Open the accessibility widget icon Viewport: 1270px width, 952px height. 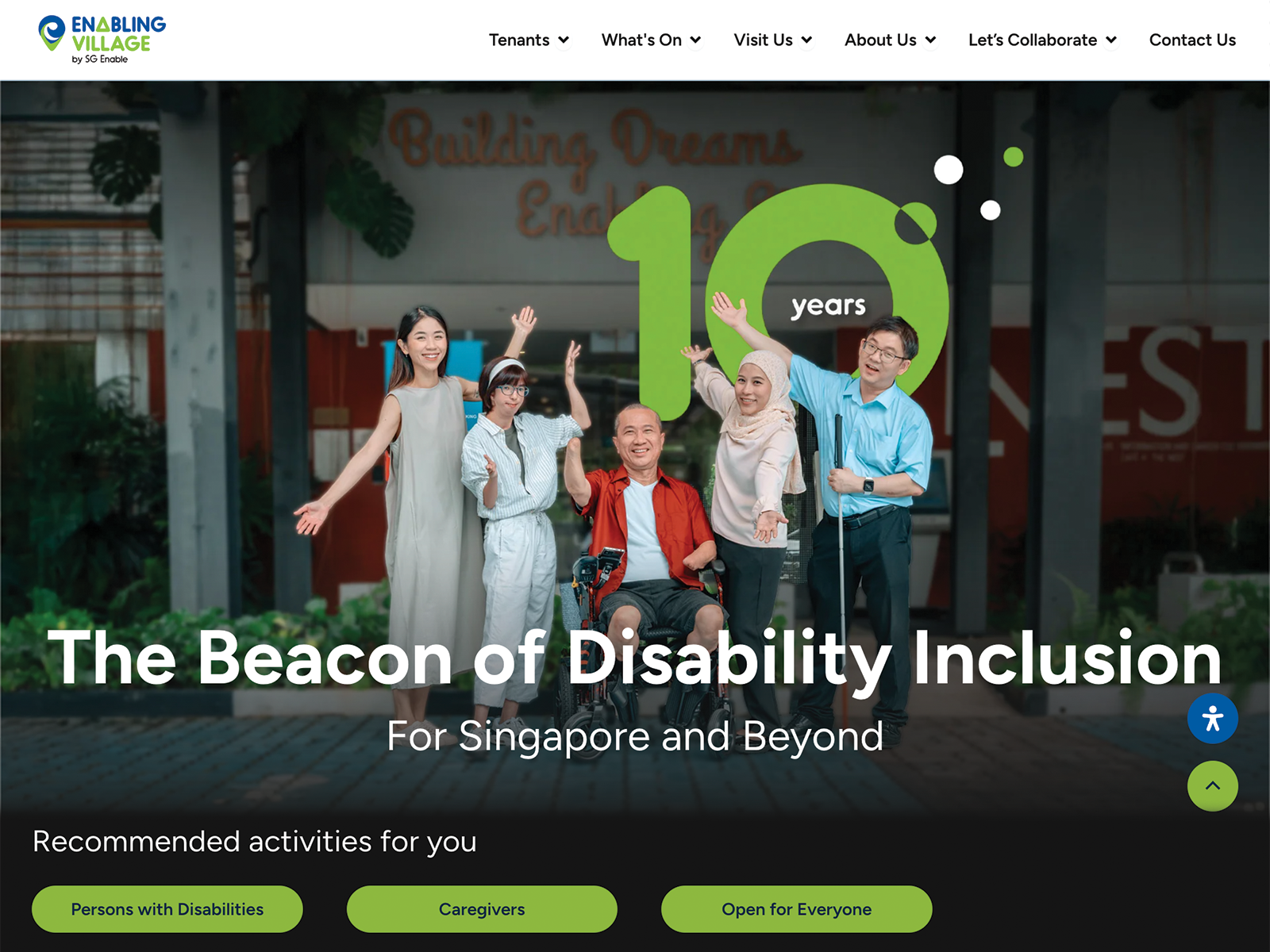click(x=1212, y=719)
